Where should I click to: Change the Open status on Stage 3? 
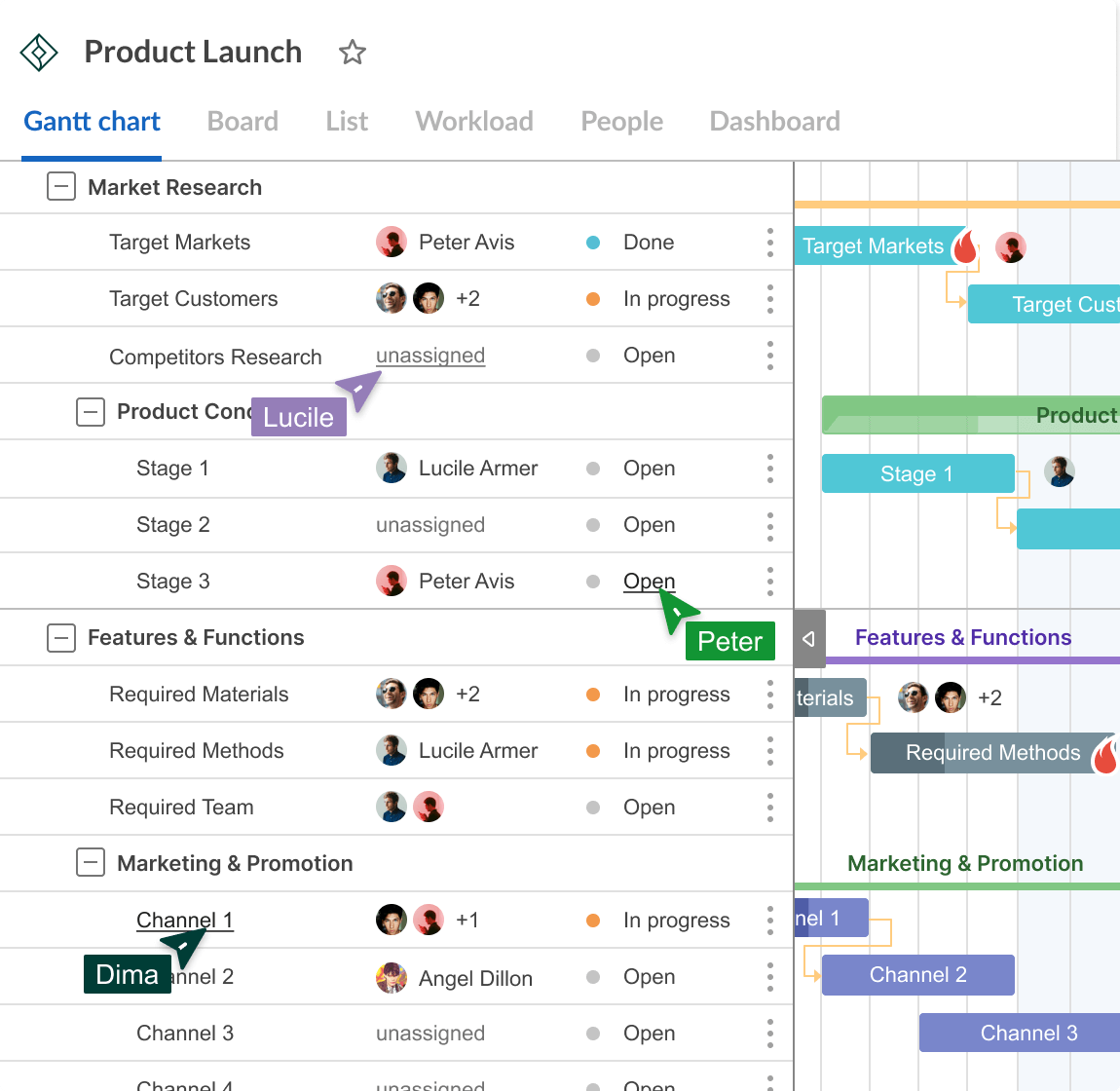[649, 581]
